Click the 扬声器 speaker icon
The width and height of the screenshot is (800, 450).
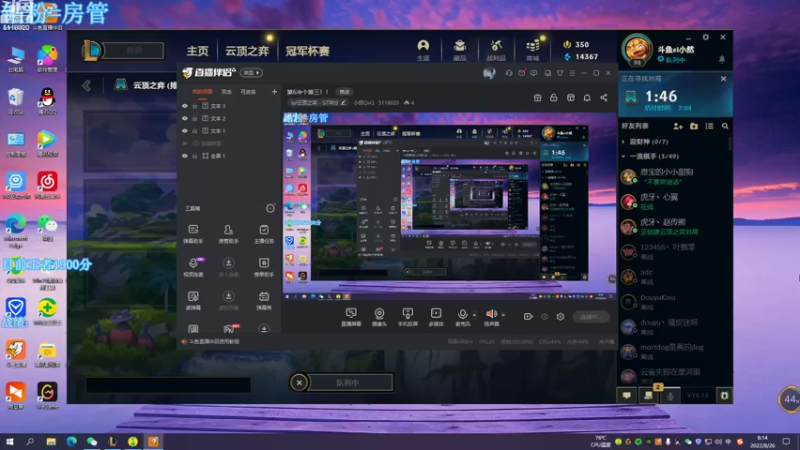tap(491, 314)
